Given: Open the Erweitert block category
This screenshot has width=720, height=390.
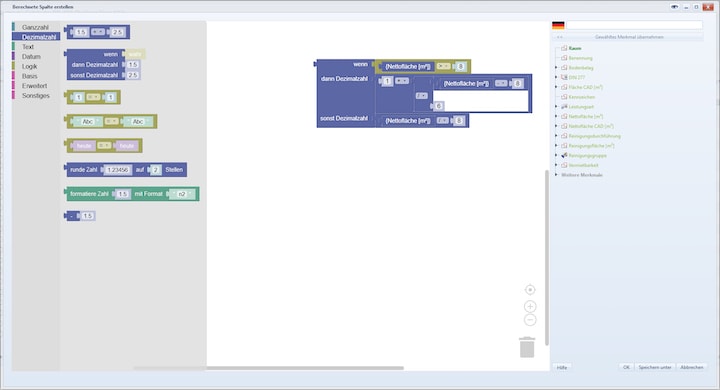Looking at the screenshot, I should [34, 85].
